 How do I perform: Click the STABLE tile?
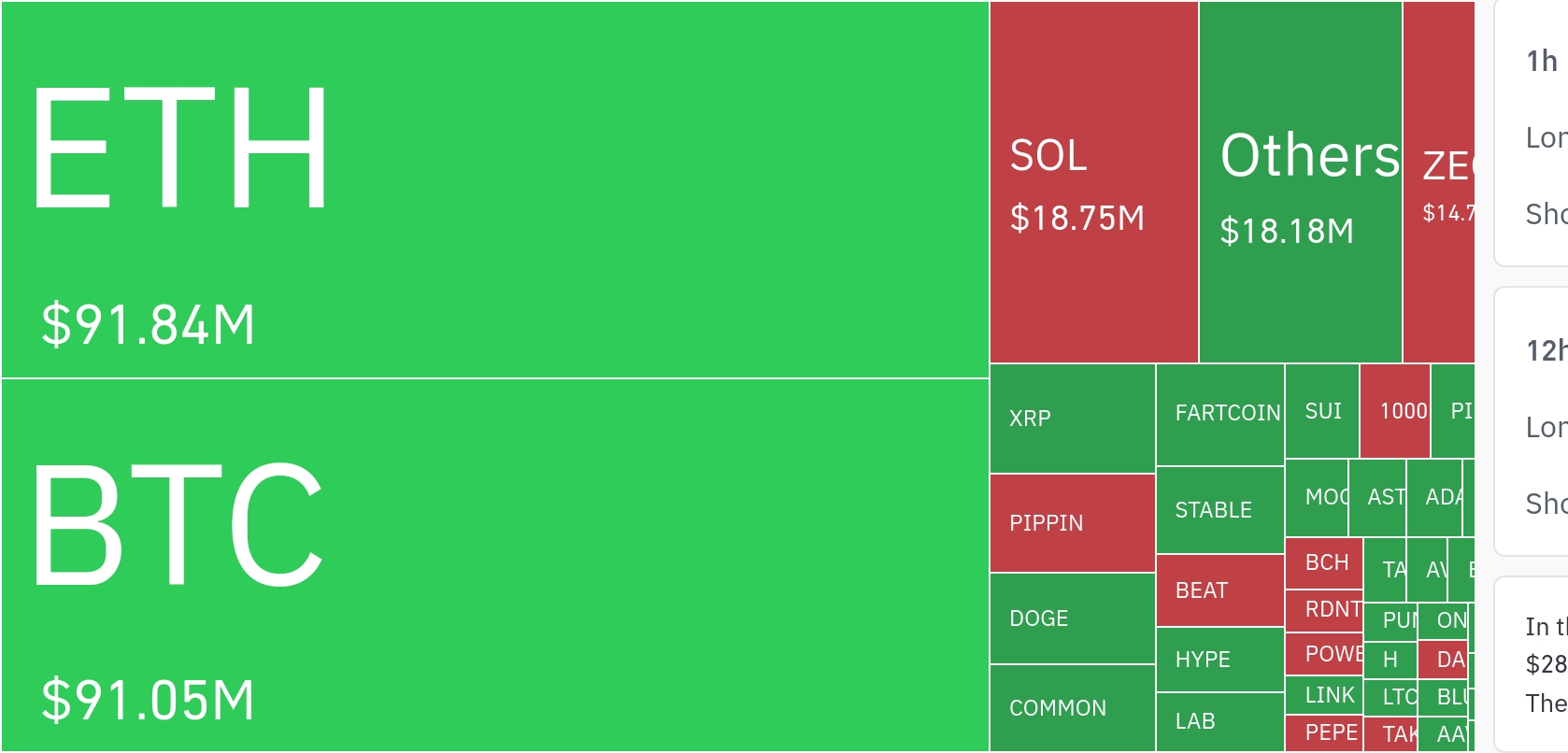tap(1219, 510)
